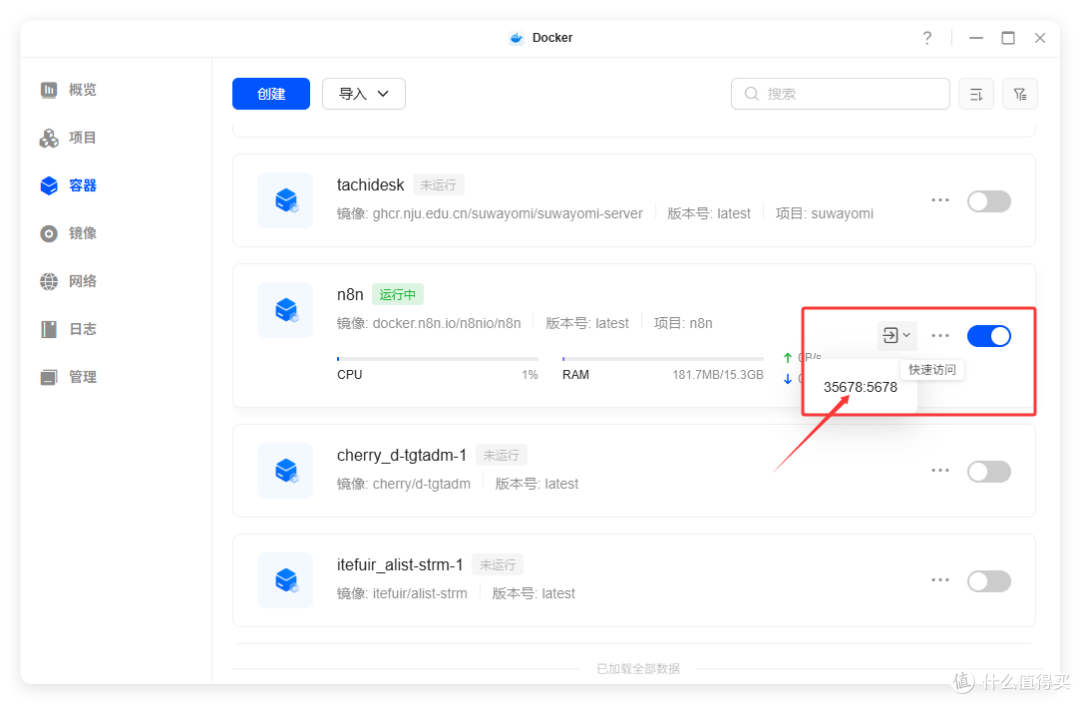This screenshot has height=704, width=1080.
Task: Click the blue 创建 create button
Action: pos(271,94)
